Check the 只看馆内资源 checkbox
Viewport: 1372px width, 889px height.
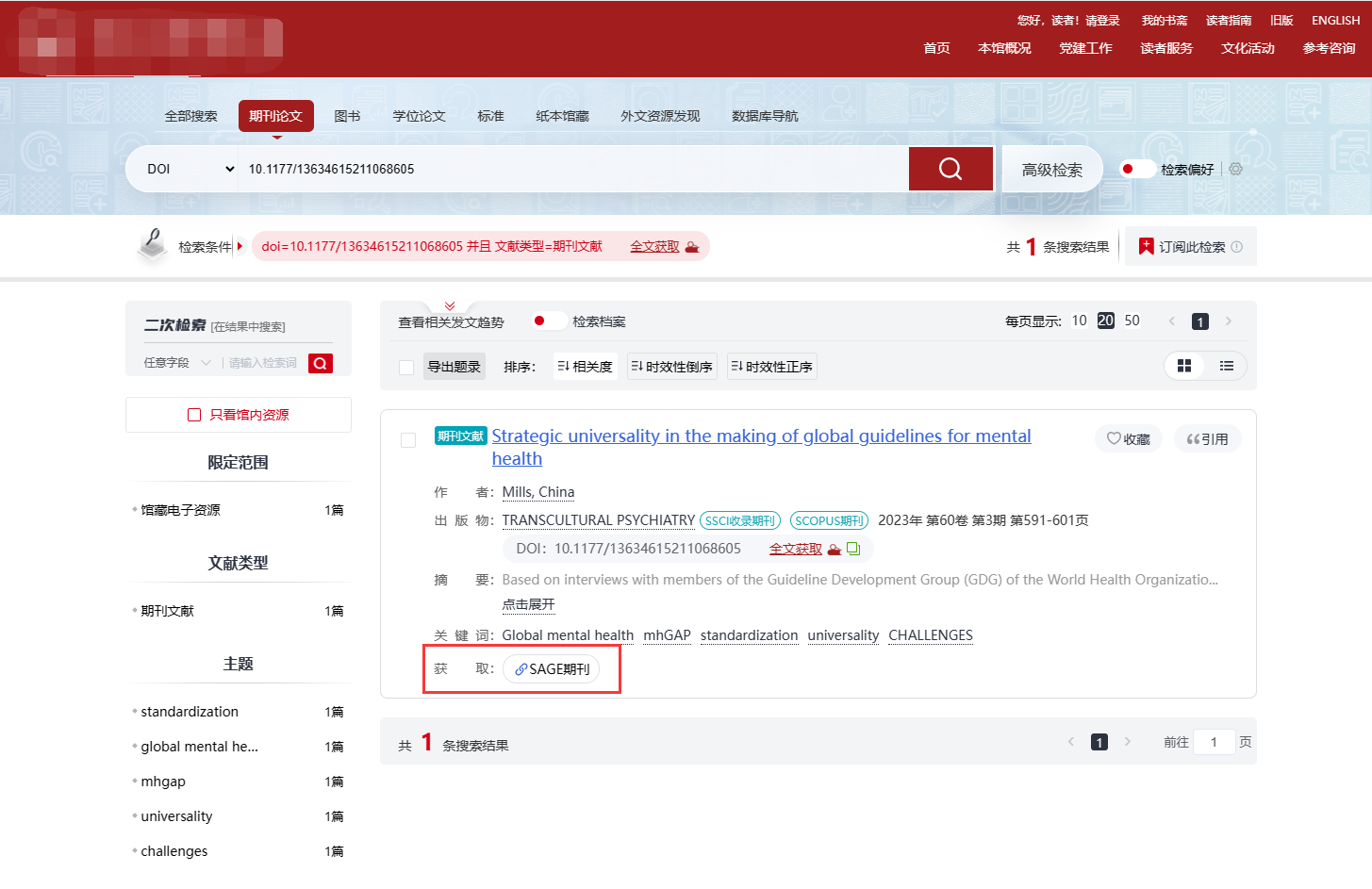pos(194,415)
